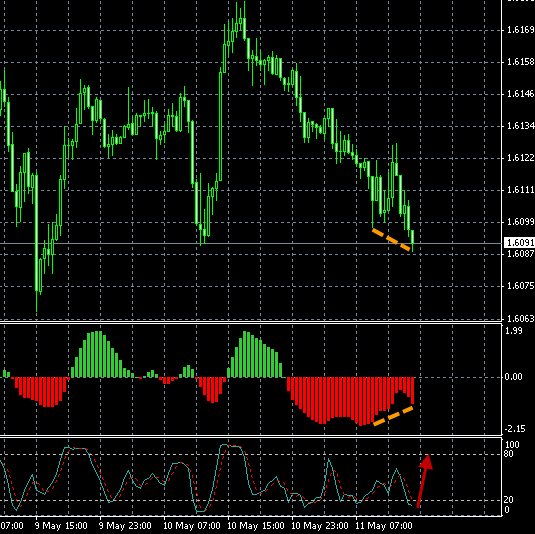Click the 9 May 15:00 time label
Screen dimensions: 535x534
(x=61, y=526)
